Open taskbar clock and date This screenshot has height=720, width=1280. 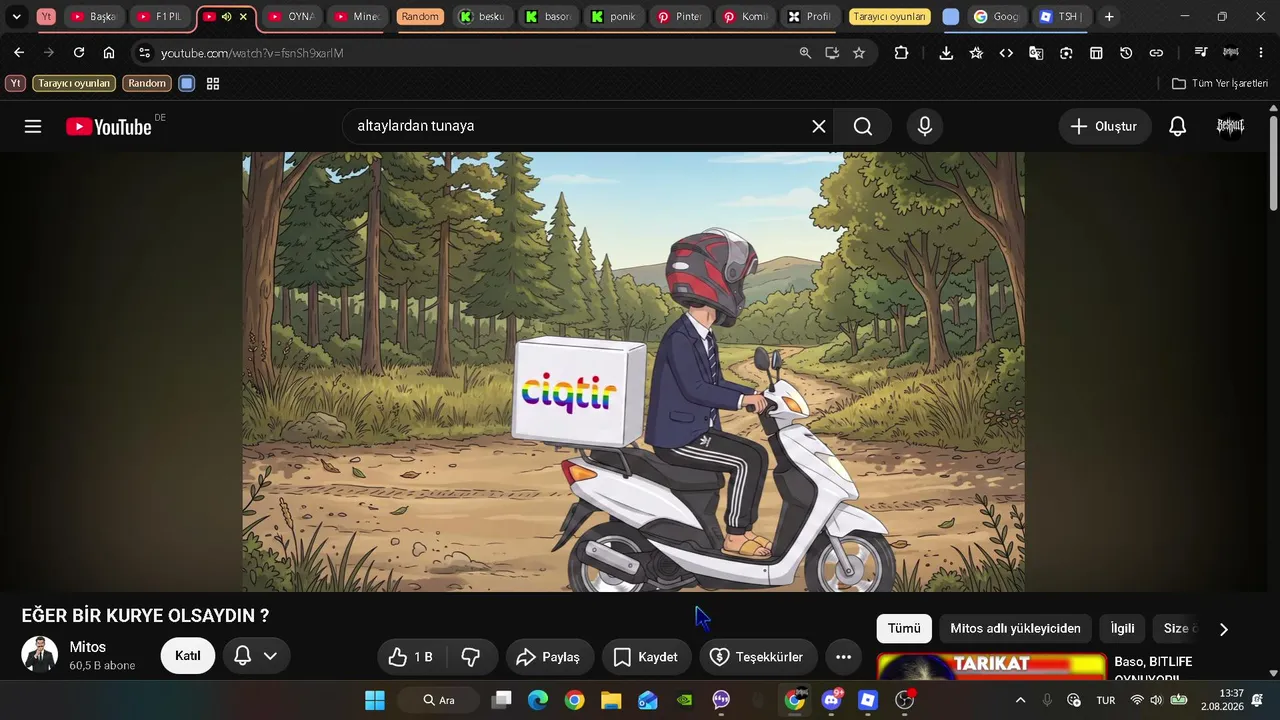click(x=1222, y=700)
